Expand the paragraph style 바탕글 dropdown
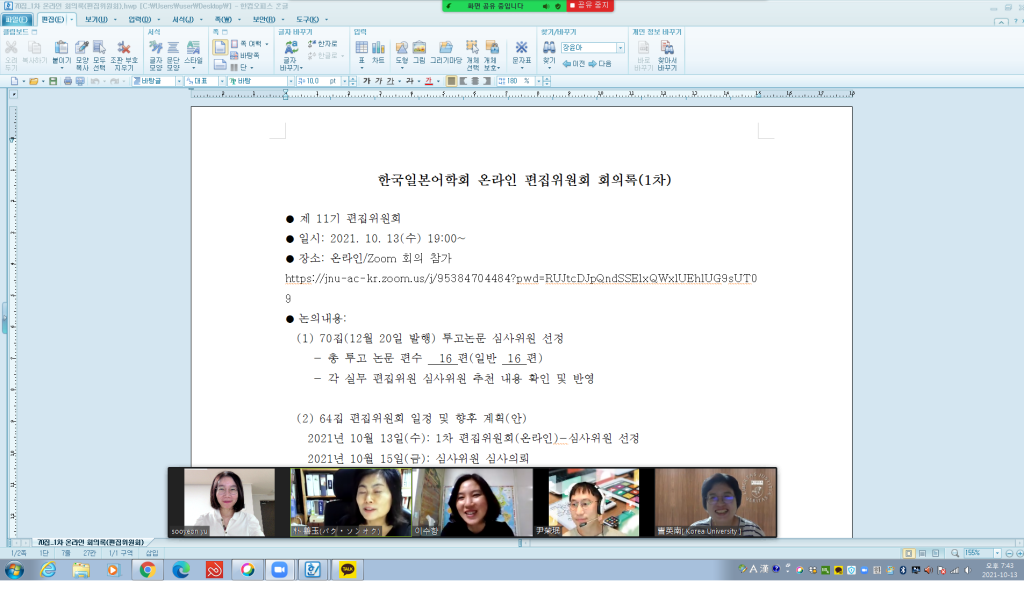Viewport: 1024px width, 611px height. [x=179, y=82]
